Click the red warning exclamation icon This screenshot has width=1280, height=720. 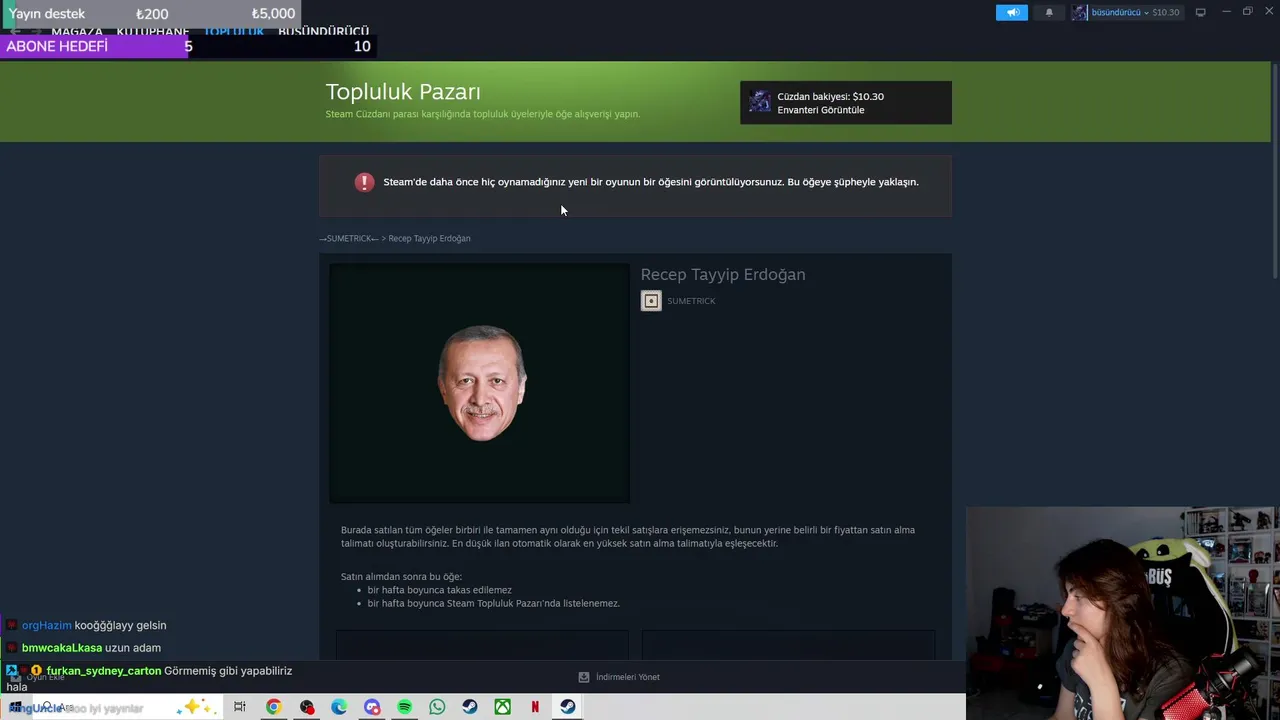click(x=364, y=182)
